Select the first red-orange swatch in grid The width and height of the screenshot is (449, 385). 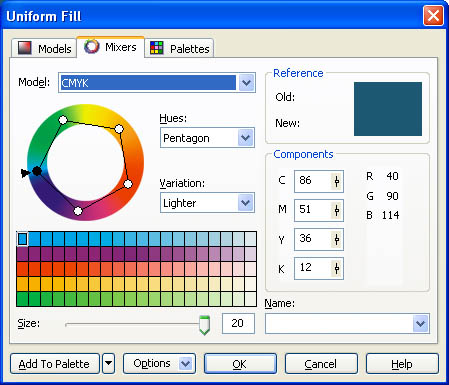click(22, 269)
